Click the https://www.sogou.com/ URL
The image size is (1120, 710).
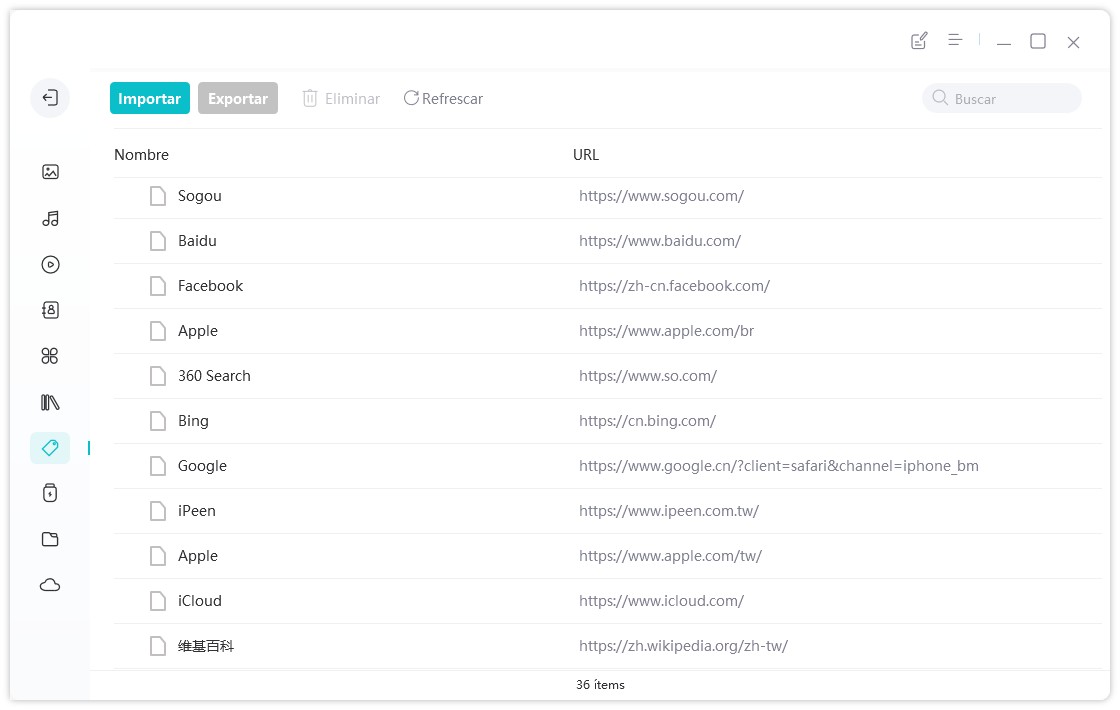tap(661, 196)
